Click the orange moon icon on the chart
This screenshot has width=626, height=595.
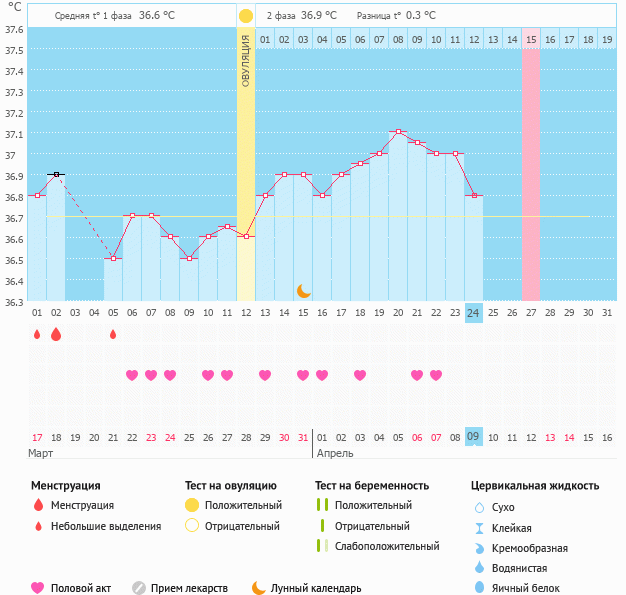click(304, 290)
